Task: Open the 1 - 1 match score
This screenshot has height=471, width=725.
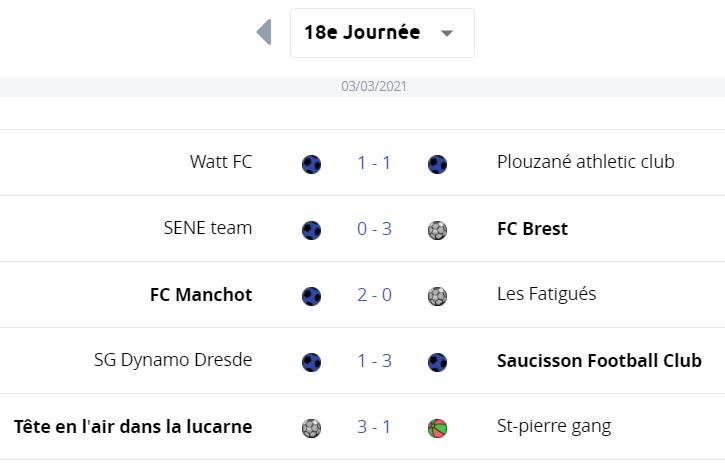Action: (x=375, y=163)
